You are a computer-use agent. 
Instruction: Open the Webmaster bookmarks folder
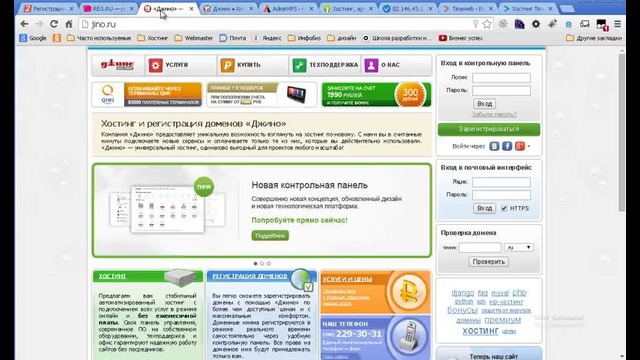193,38
